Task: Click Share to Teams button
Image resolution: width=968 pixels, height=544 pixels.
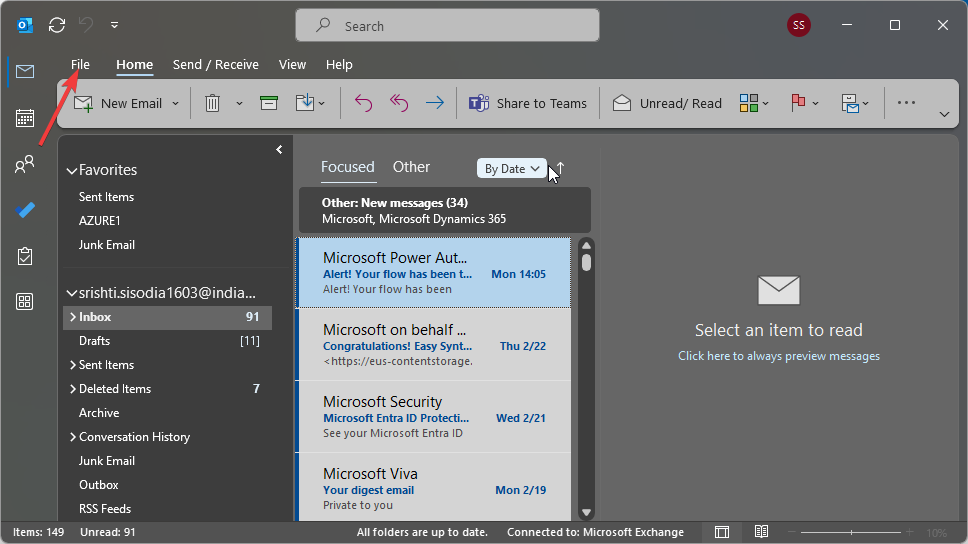Action: tap(528, 103)
